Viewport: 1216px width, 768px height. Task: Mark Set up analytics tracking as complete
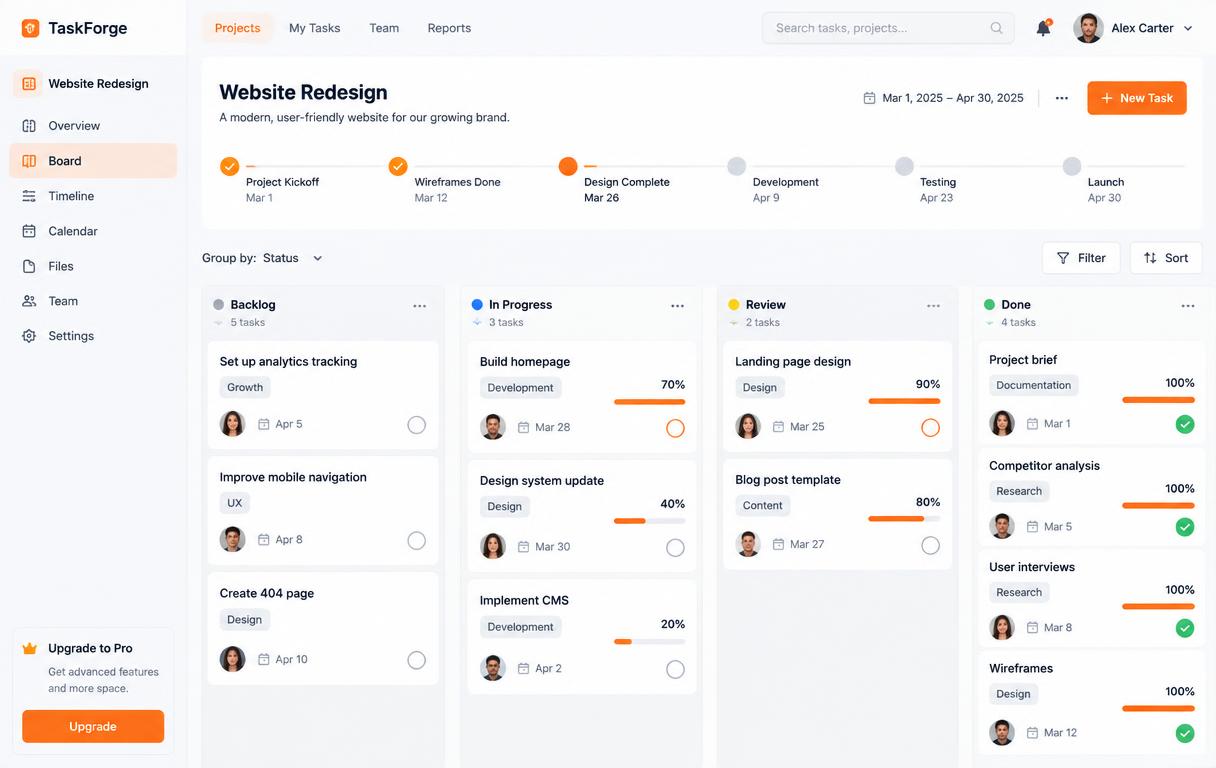(417, 425)
